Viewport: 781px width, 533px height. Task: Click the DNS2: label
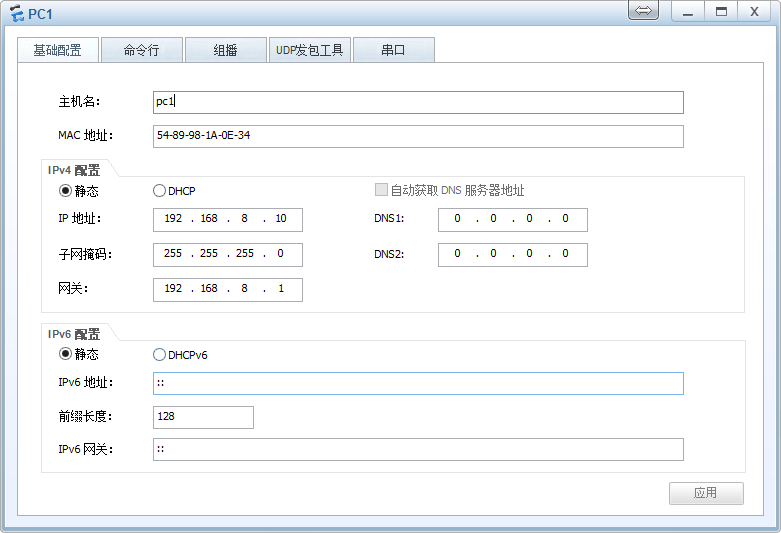click(389, 254)
